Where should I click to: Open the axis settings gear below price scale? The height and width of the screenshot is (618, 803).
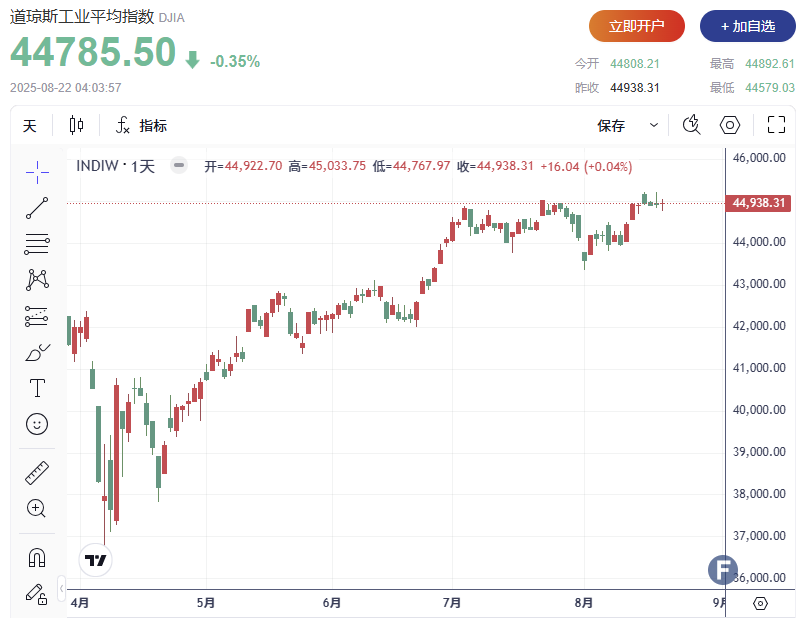tap(760, 604)
